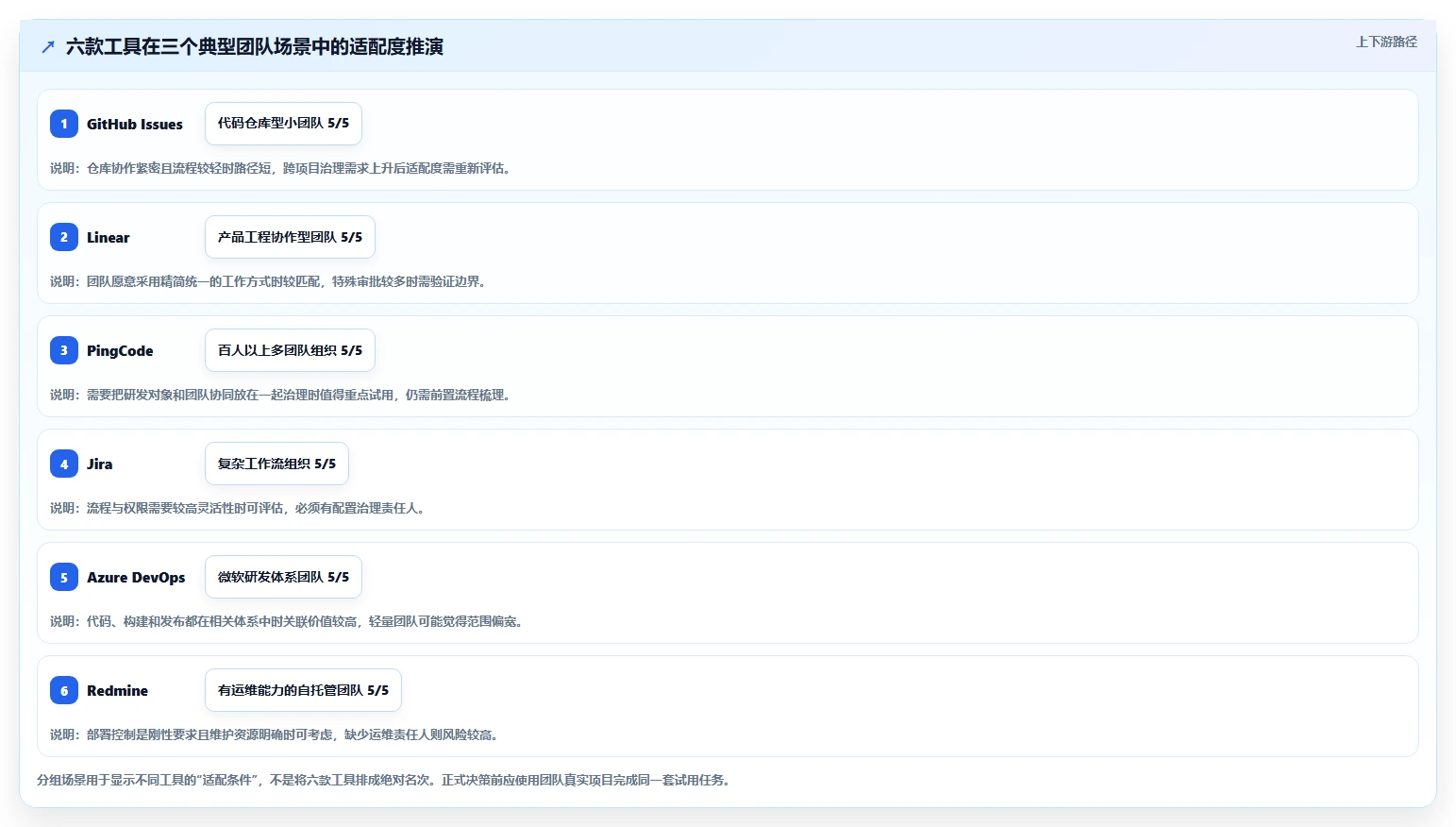Click the heading 六款工具在三个典型团队场景中的适配度推演
This screenshot has width=1456, height=827.
[x=255, y=46]
